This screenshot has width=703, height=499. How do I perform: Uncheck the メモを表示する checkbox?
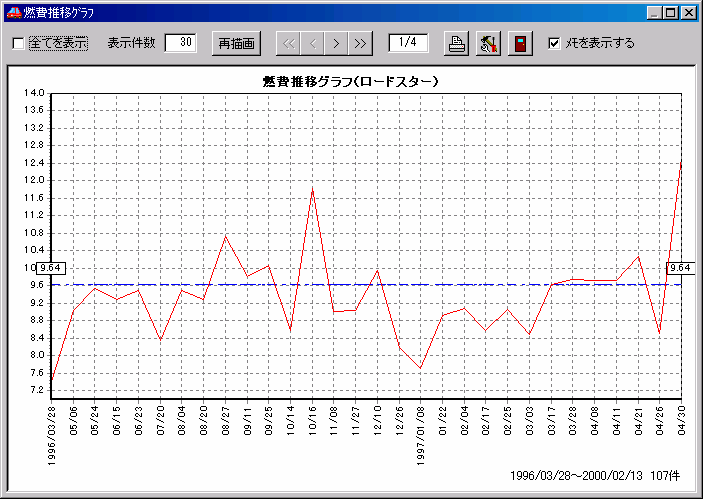[x=555, y=43]
